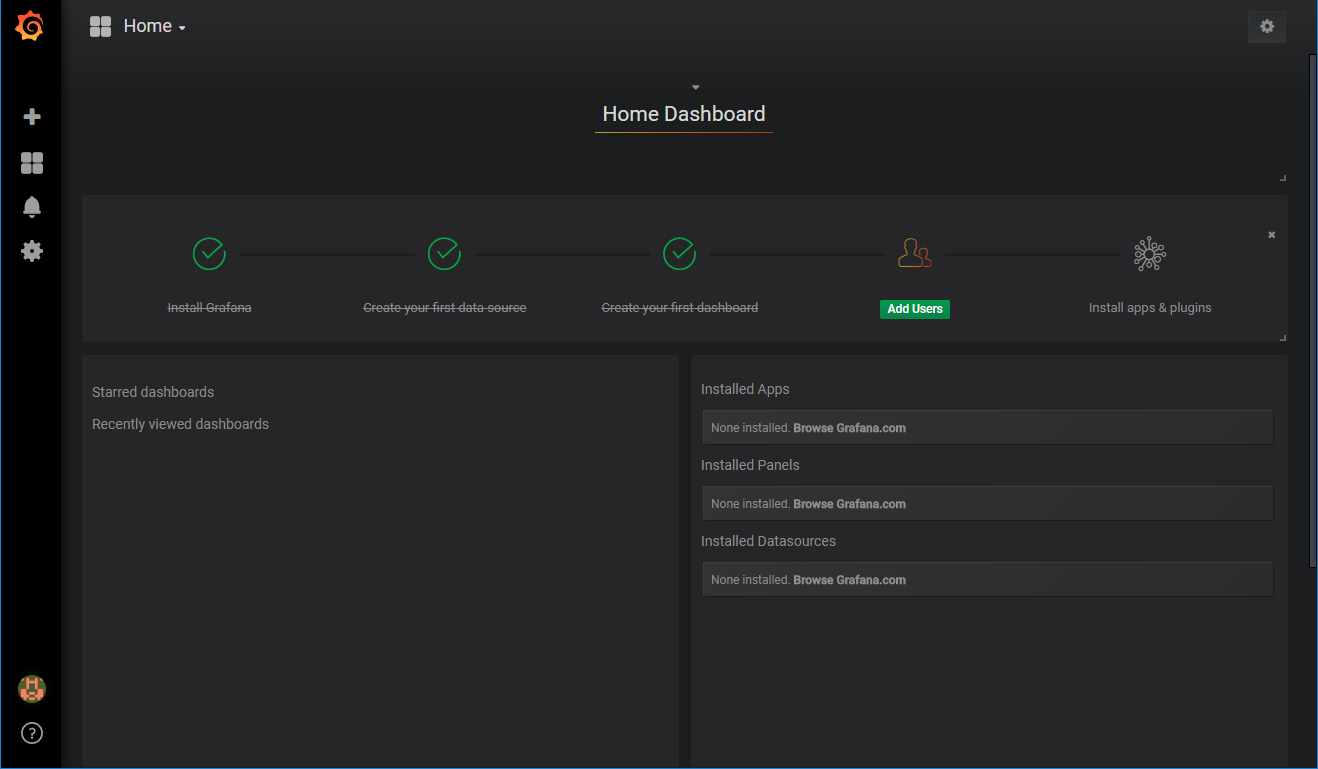Click the Installed Panels heading
The image size is (1318, 769).
pyautogui.click(x=750, y=465)
